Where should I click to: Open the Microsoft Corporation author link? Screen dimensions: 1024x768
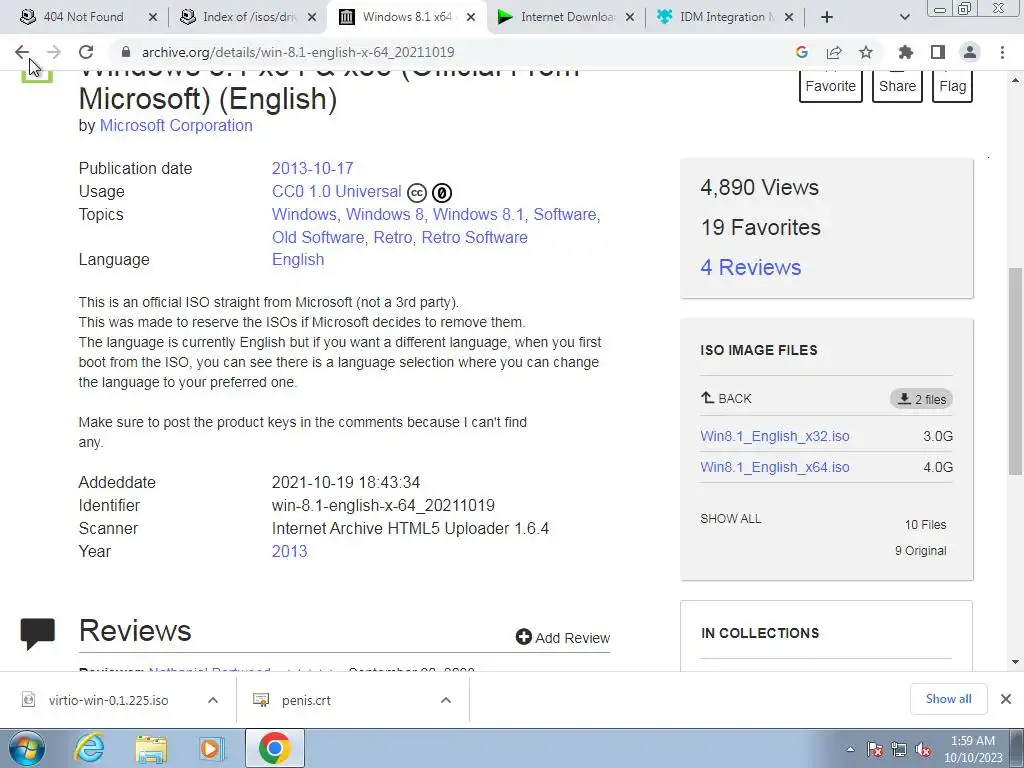(x=176, y=125)
